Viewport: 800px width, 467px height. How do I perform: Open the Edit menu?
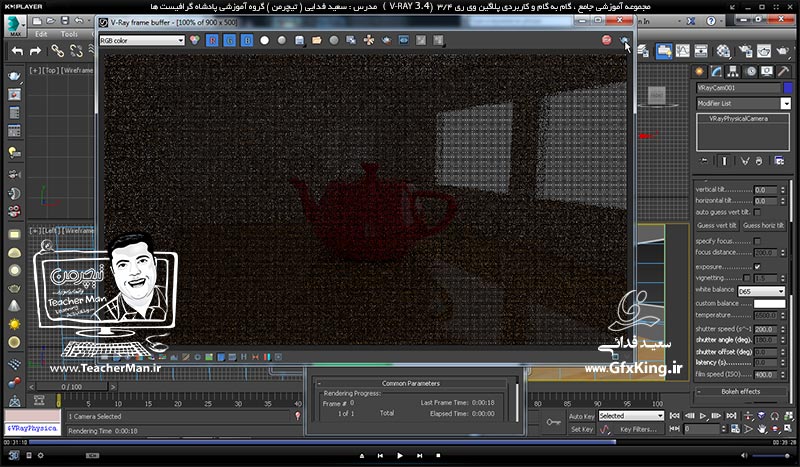pos(41,34)
